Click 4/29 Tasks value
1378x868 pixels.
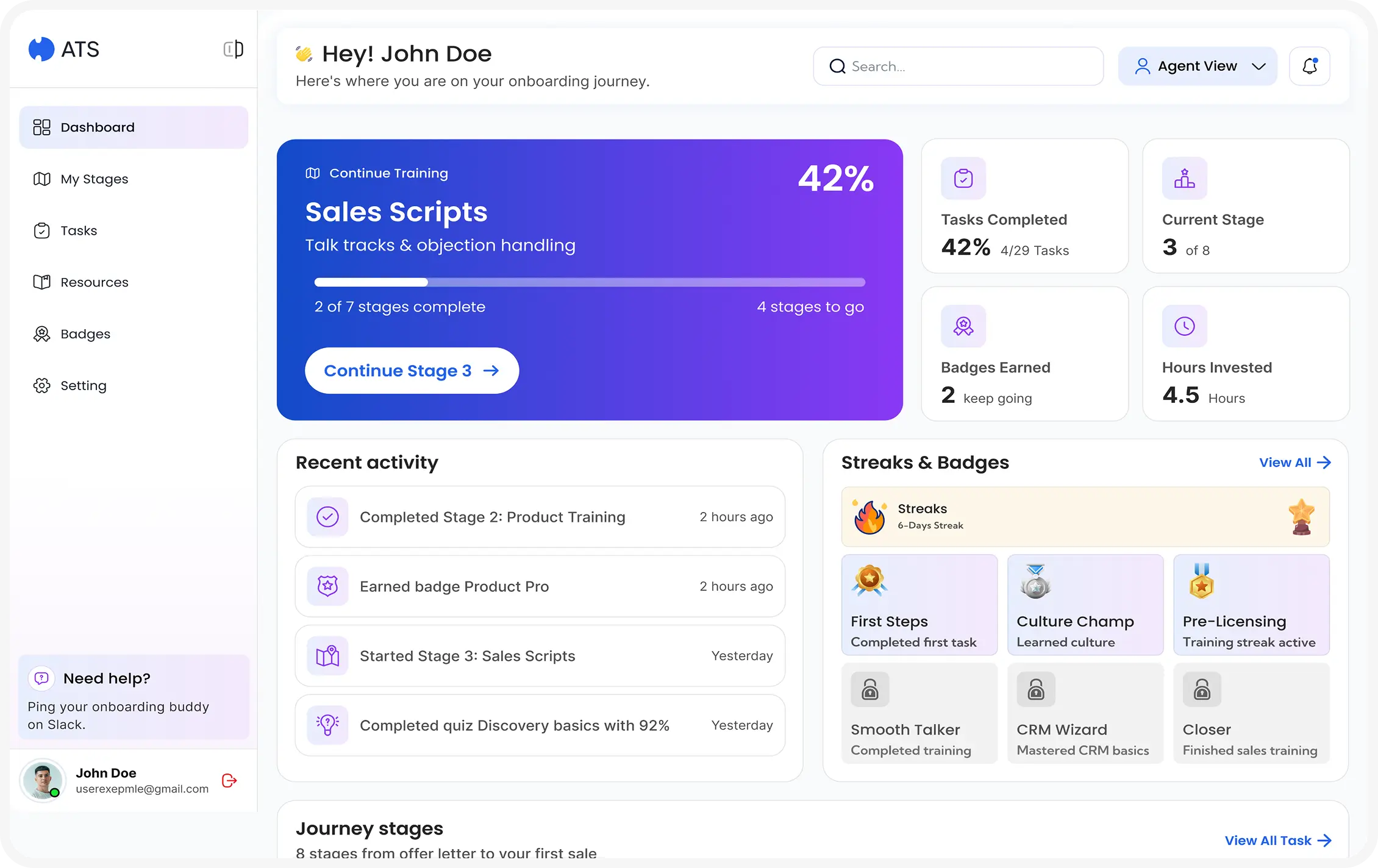point(1035,251)
